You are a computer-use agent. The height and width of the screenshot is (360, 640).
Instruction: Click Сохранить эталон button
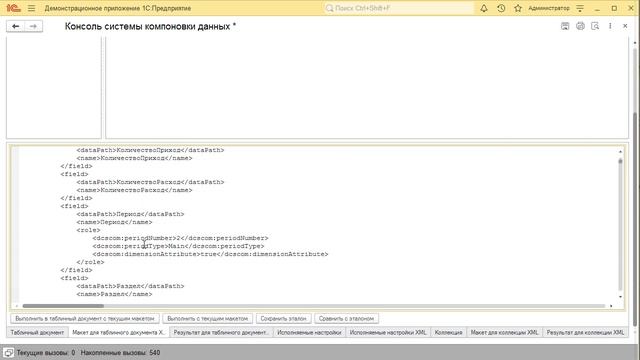283,318
